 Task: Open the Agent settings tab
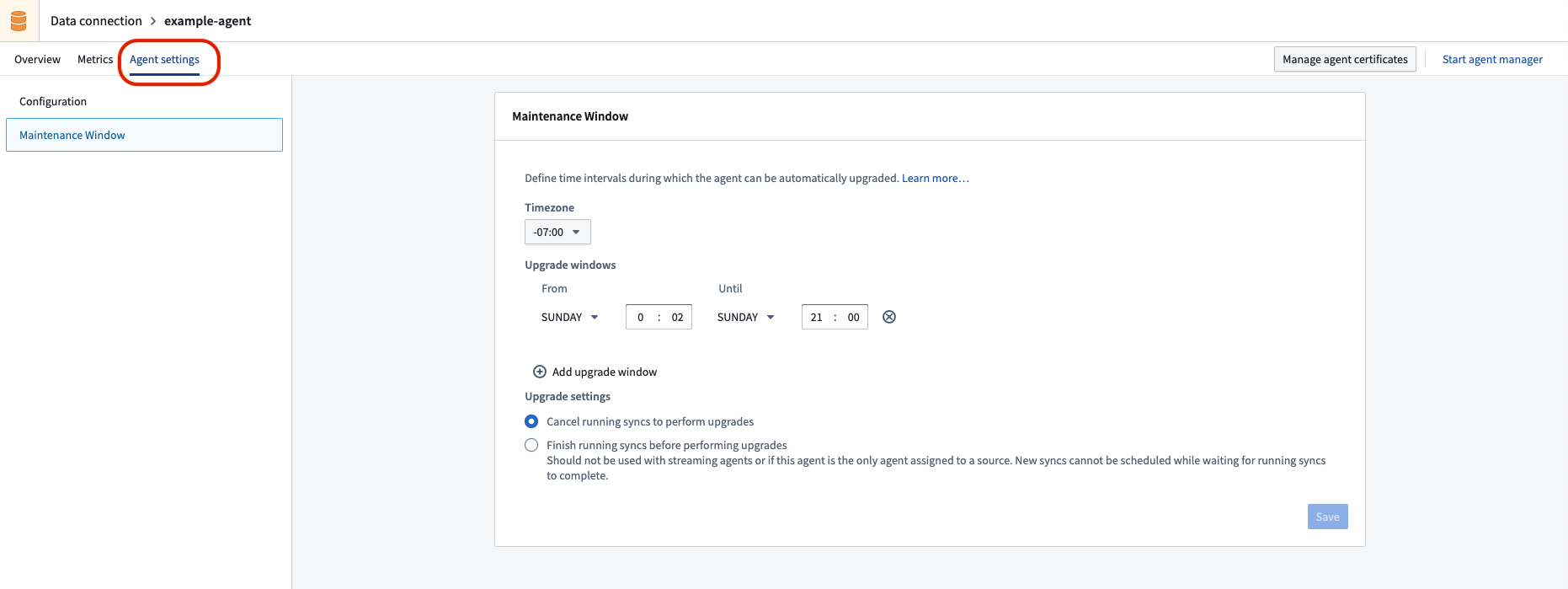click(164, 59)
